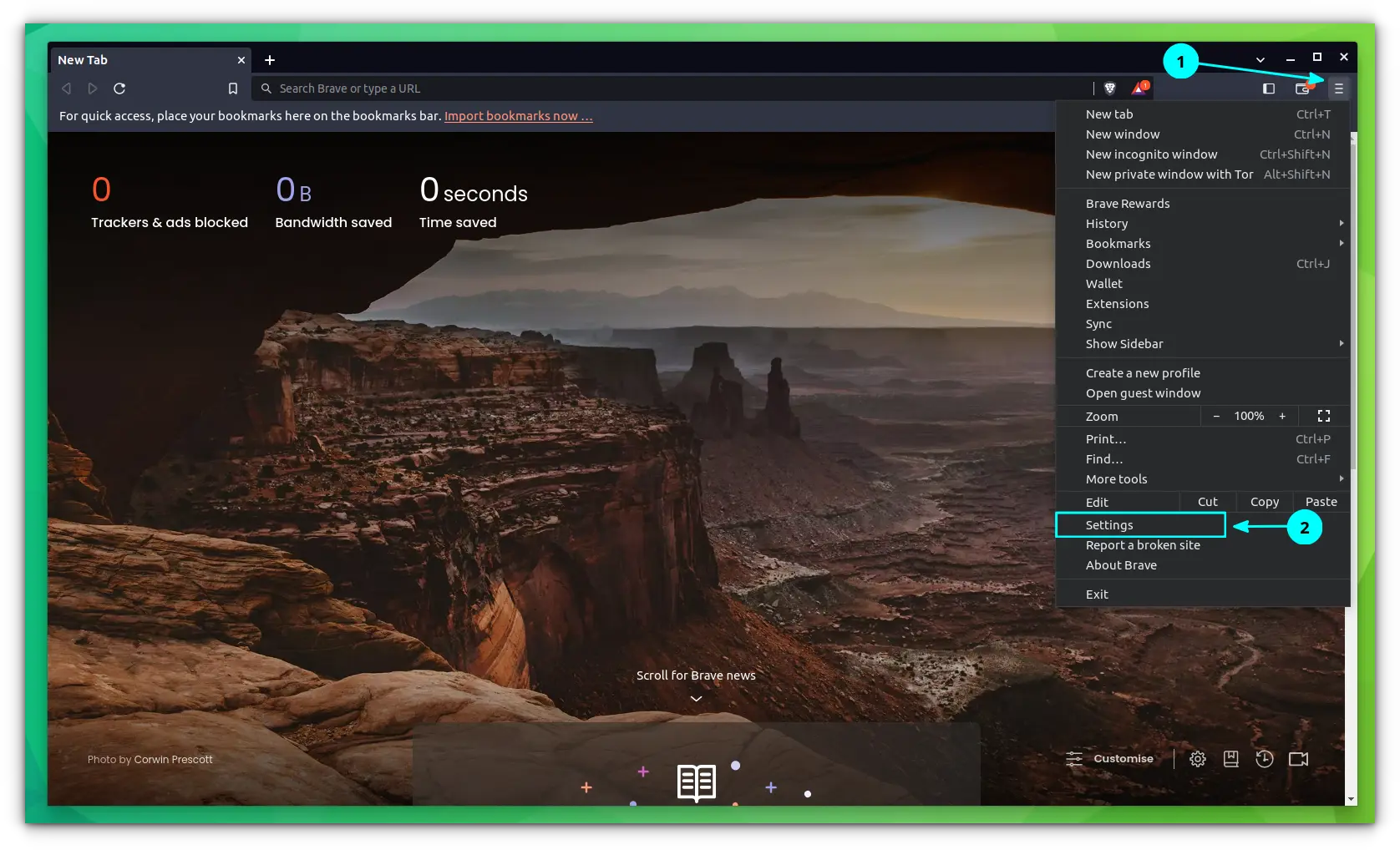1400x850 pixels.
Task: Decrease zoom with minus button
Action: 1216,416
